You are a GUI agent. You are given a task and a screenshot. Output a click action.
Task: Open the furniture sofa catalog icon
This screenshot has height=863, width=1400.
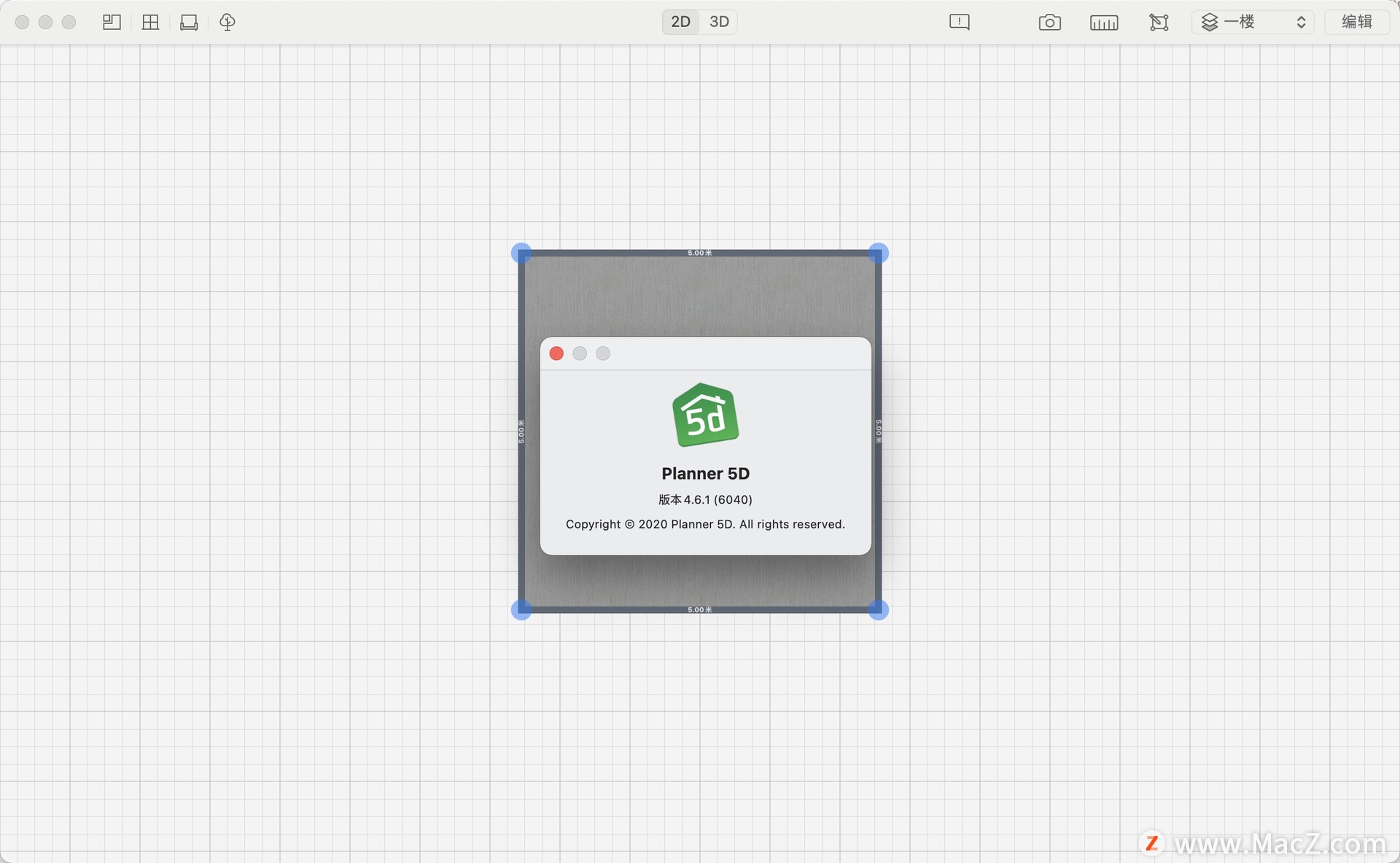pyautogui.click(x=189, y=22)
